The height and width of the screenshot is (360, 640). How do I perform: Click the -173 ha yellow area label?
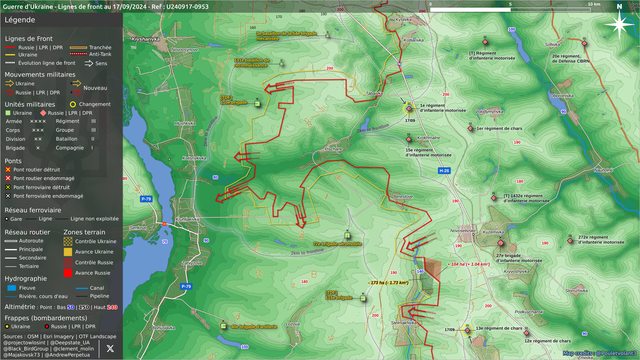[388, 282]
